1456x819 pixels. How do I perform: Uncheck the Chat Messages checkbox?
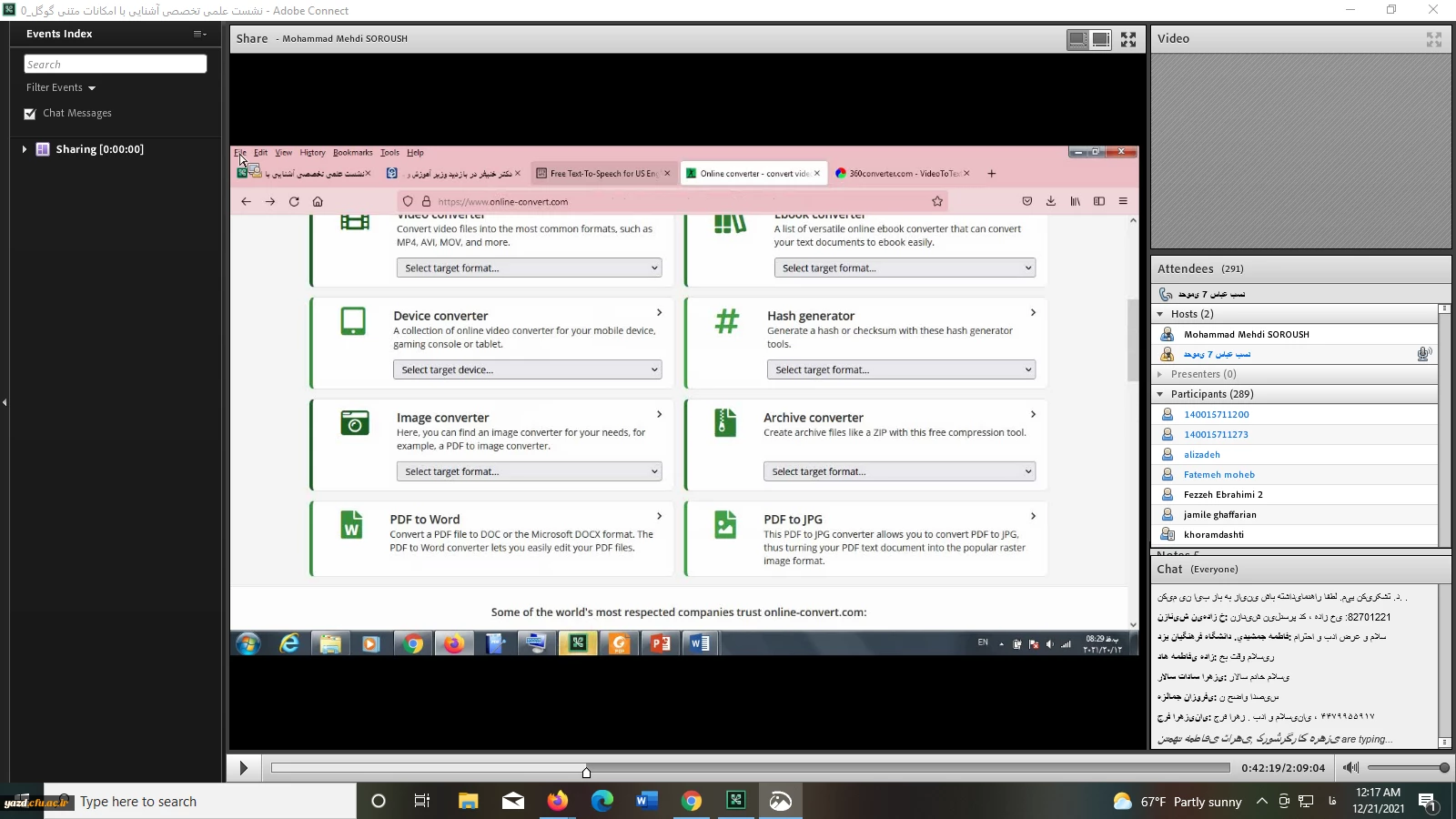30,114
